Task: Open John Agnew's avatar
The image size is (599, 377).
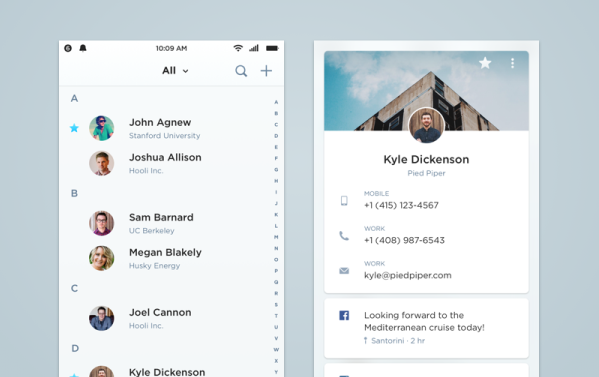Action: (102, 128)
